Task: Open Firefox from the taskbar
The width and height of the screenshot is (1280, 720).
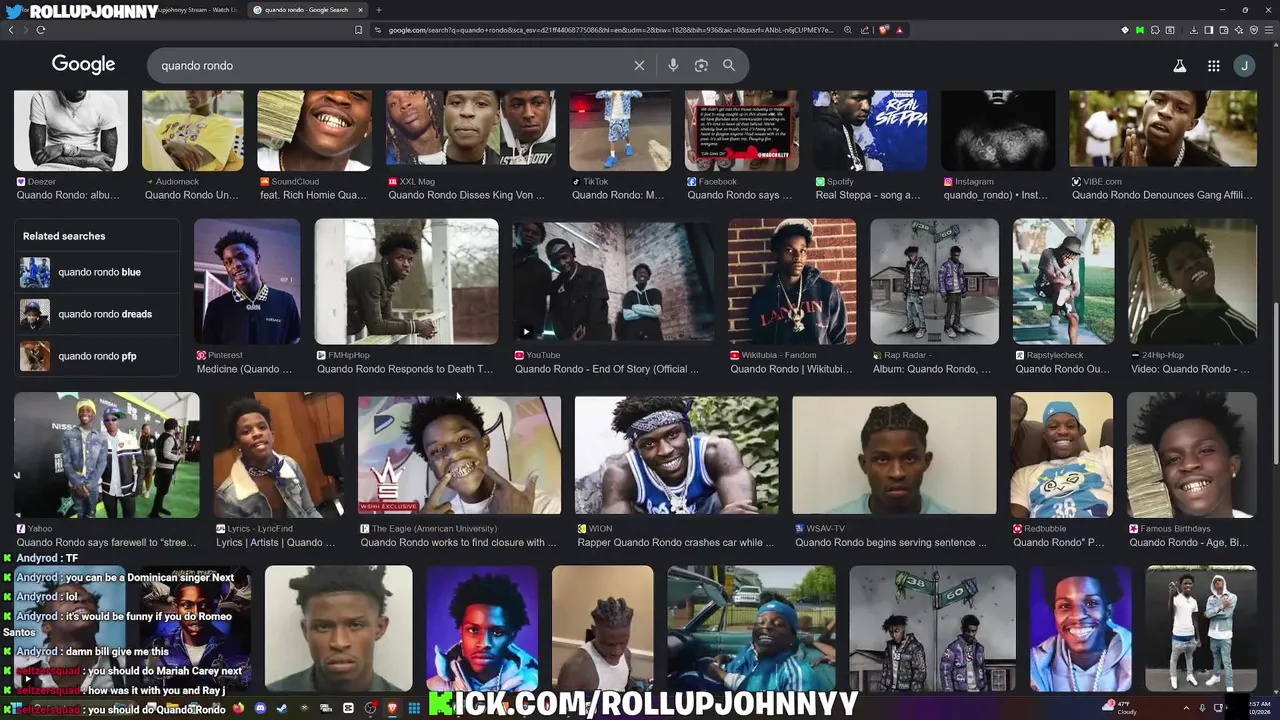Action: coord(238,708)
